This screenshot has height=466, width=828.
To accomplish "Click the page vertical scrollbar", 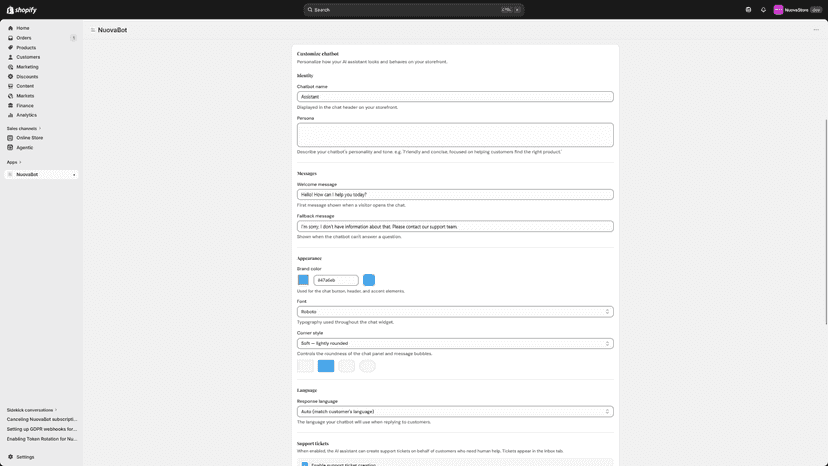I will tap(826, 222).
